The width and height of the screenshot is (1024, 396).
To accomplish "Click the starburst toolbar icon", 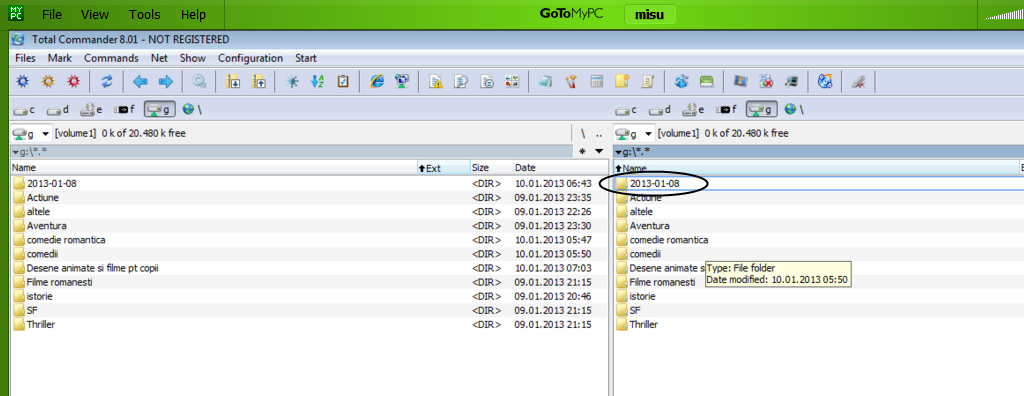I will coord(292,82).
